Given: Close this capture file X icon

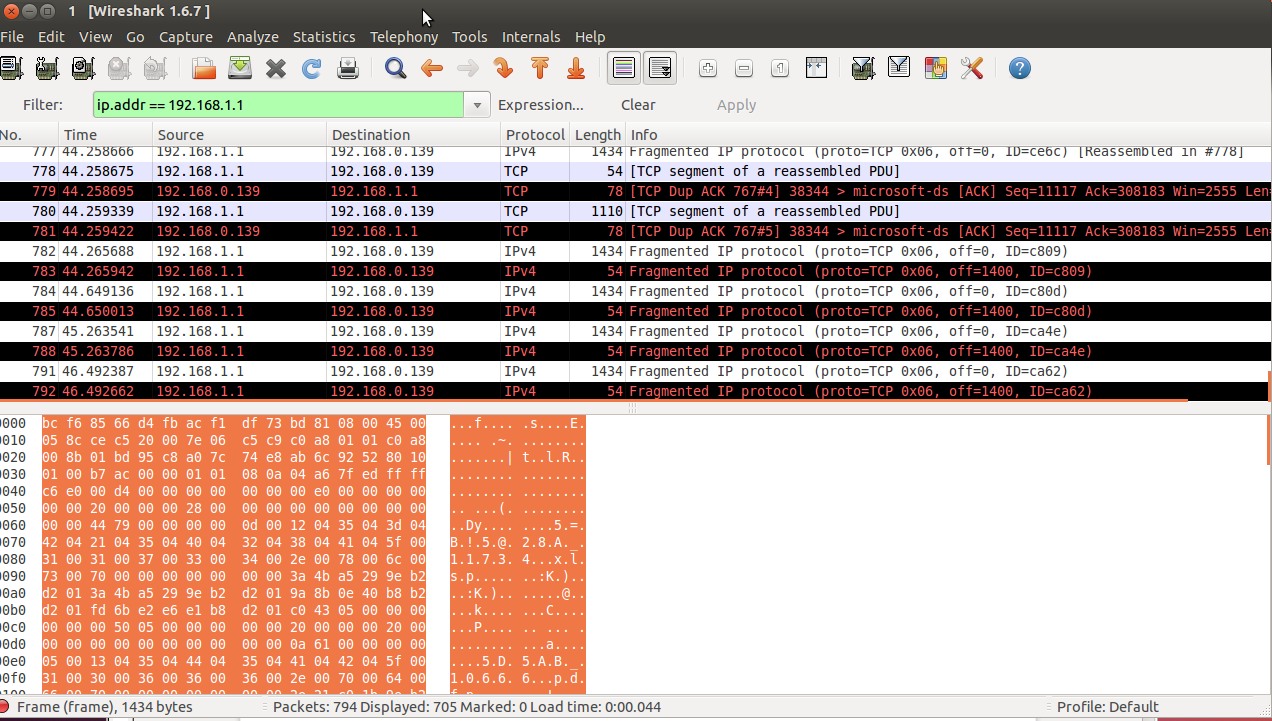Looking at the screenshot, I should pyautogui.click(x=276, y=68).
